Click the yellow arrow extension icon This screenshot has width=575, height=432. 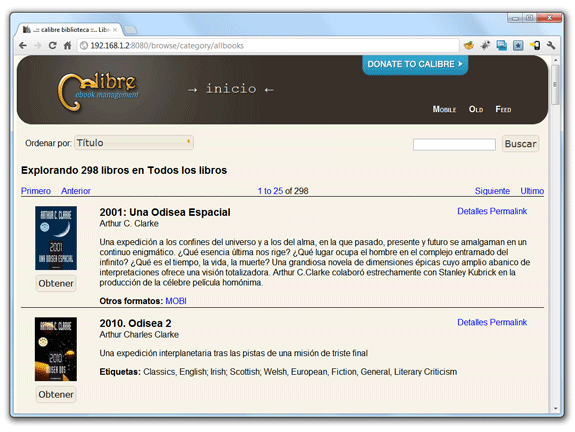point(535,45)
